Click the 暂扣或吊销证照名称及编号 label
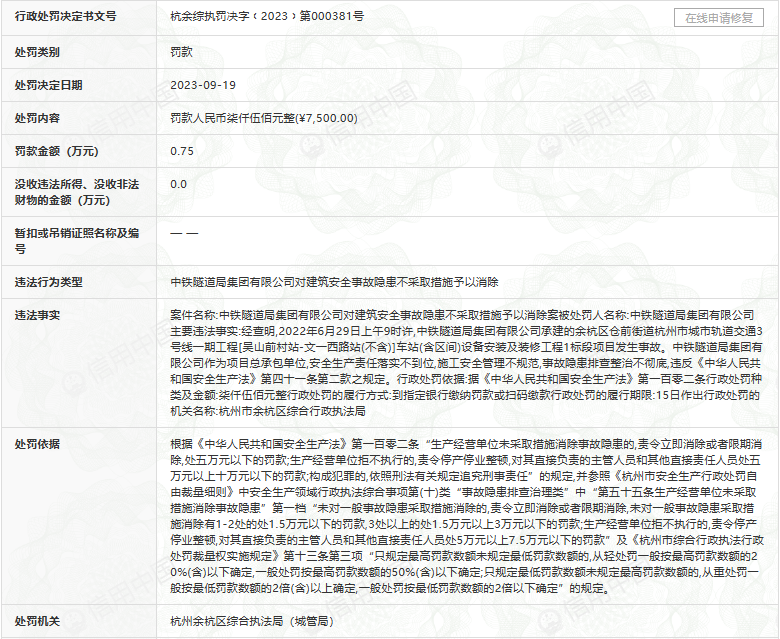Viewport: 780px width, 639px height. pos(76,240)
